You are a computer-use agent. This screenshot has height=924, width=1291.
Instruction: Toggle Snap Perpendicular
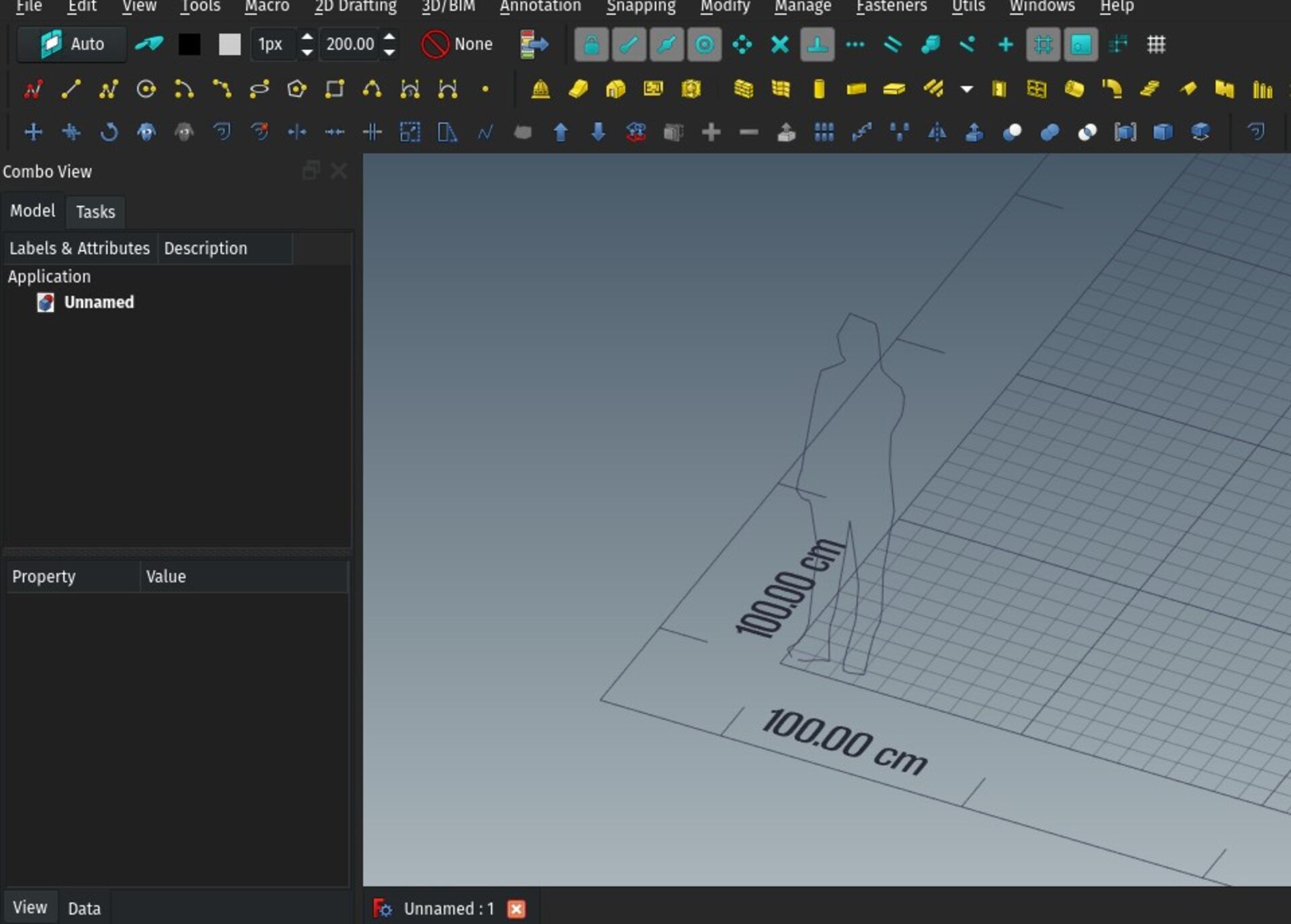point(817,44)
